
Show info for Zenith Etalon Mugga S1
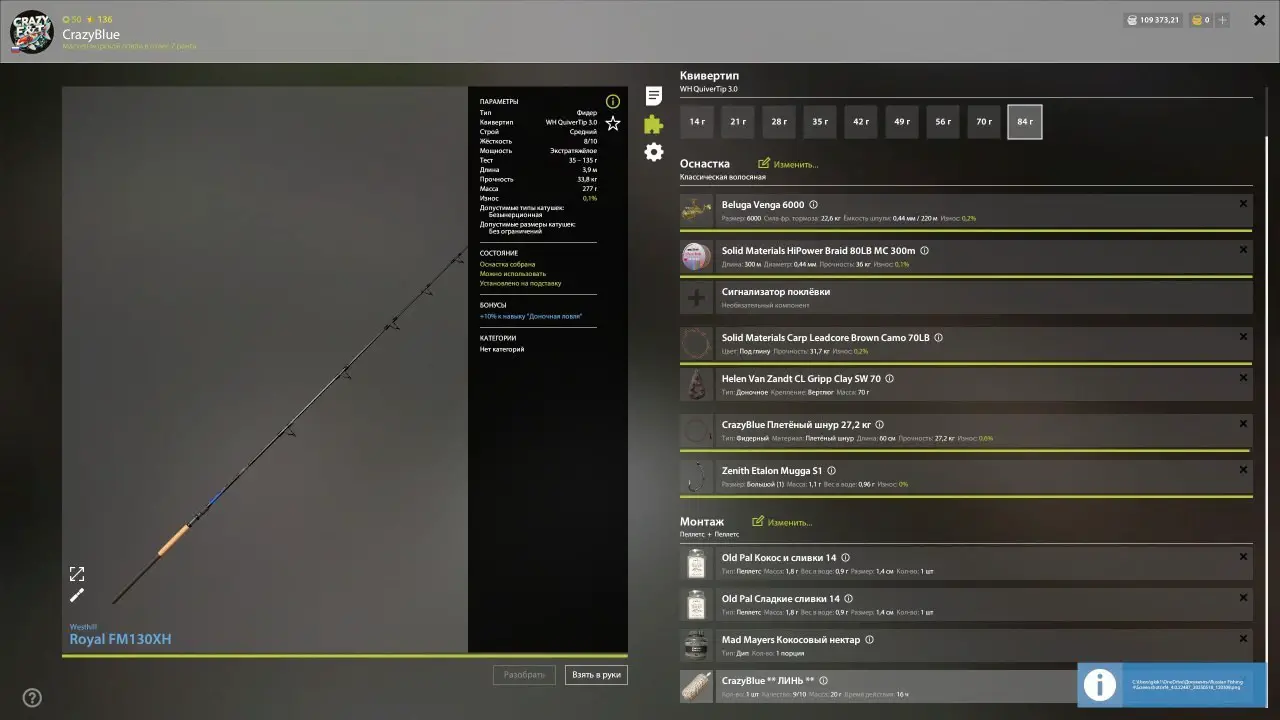(x=831, y=471)
